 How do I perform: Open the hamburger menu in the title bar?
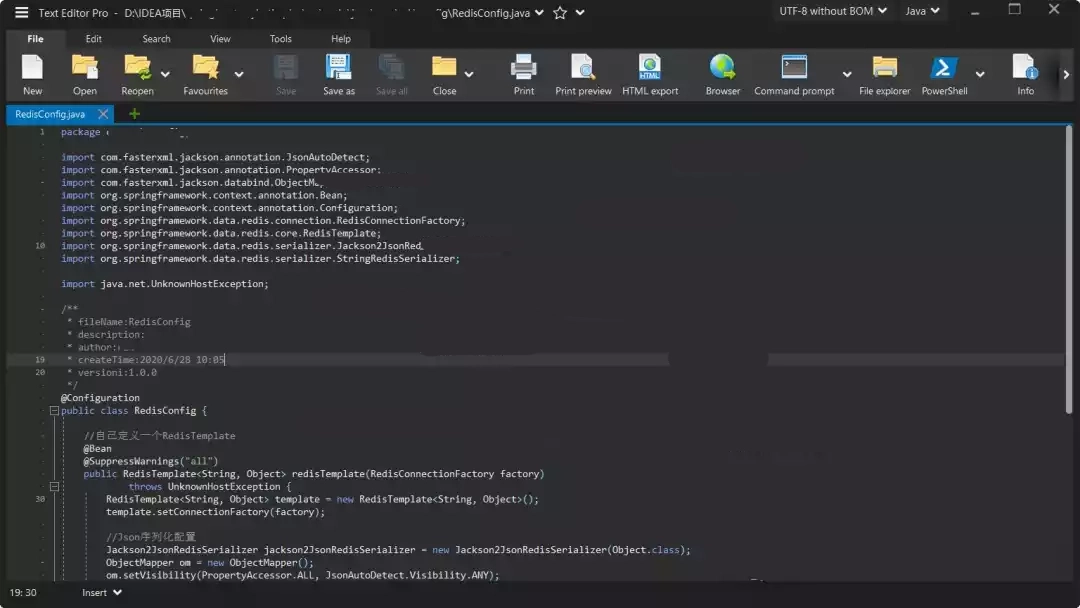click(x=19, y=13)
